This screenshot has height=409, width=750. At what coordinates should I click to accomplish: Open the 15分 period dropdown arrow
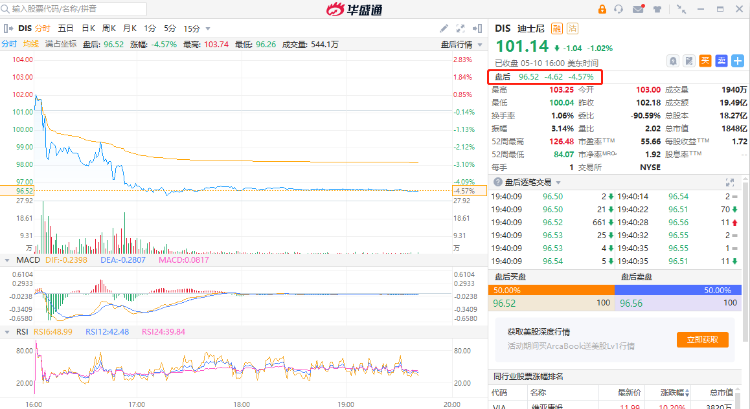[208, 29]
